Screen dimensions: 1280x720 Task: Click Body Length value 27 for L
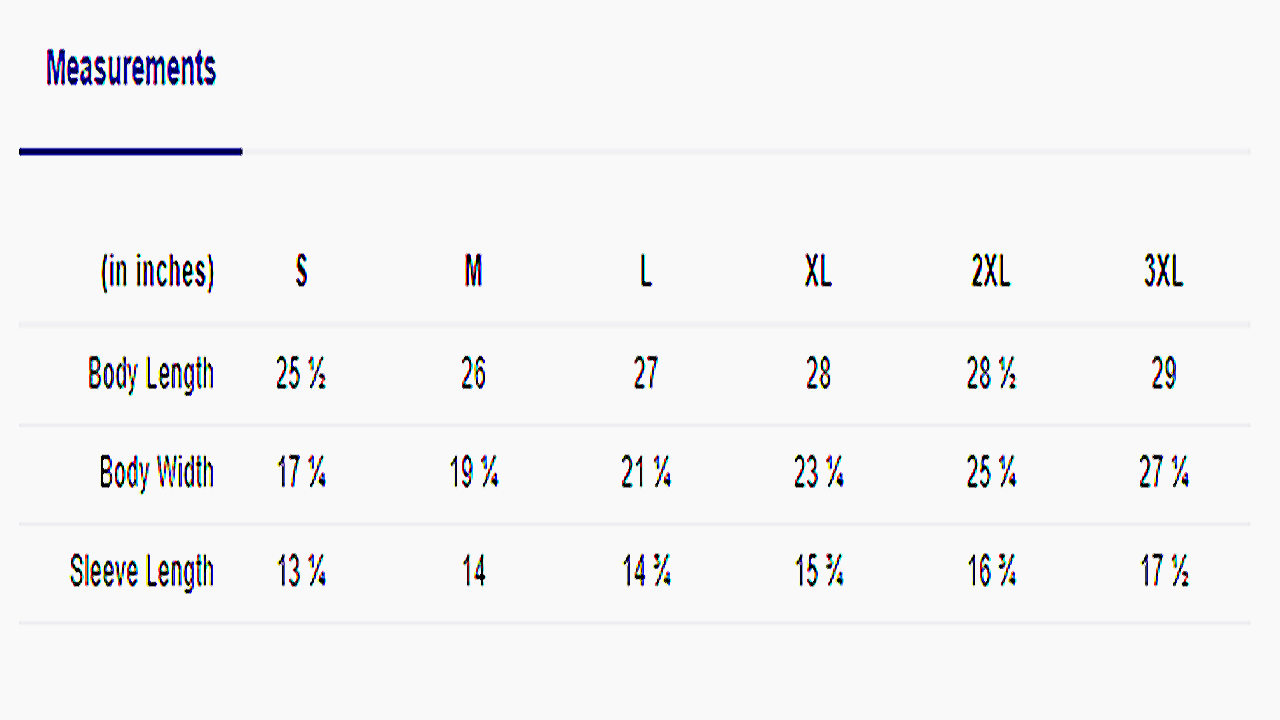pyautogui.click(x=646, y=375)
